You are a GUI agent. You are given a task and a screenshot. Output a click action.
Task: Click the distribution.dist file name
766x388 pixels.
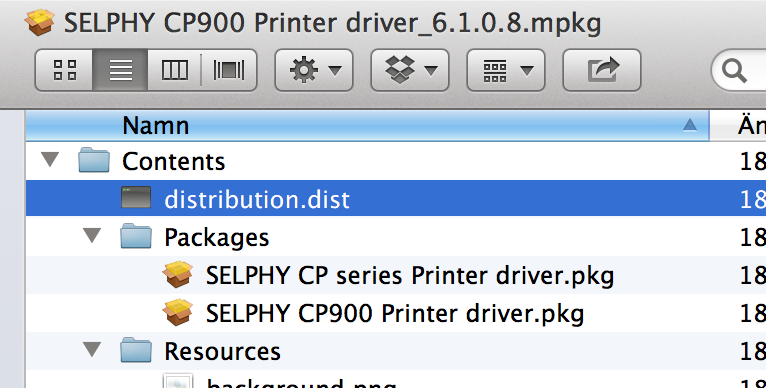[257, 199]
